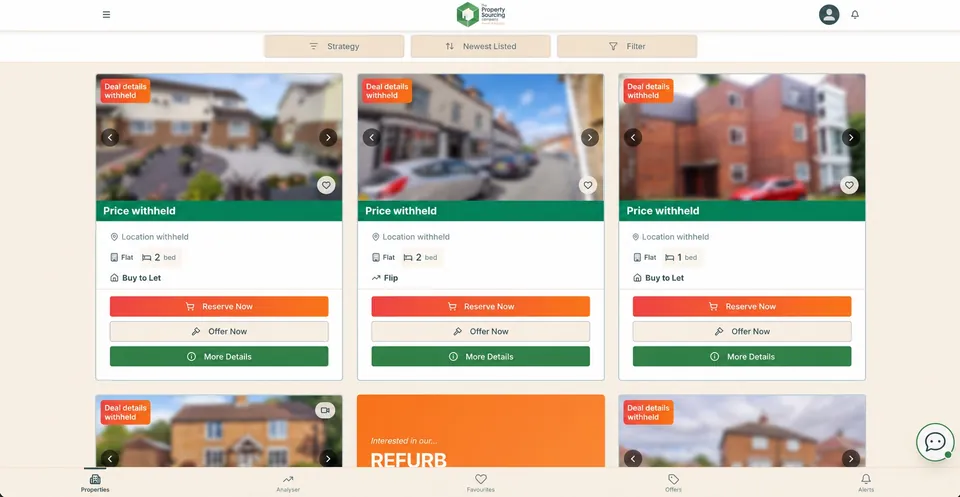Show next photo on first Buy to Let flat
The width and height of the screenshot is (960, 497).
click(x=328, y=137)
